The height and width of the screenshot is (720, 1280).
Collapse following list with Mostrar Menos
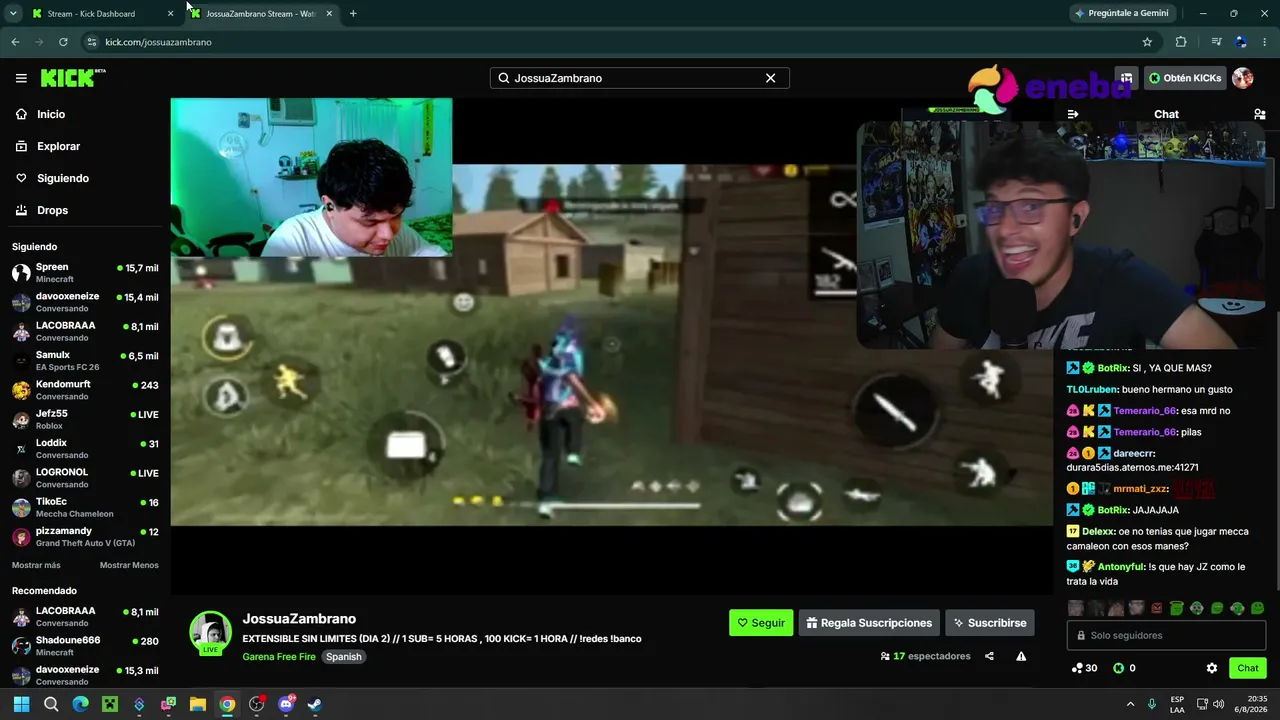129,565
